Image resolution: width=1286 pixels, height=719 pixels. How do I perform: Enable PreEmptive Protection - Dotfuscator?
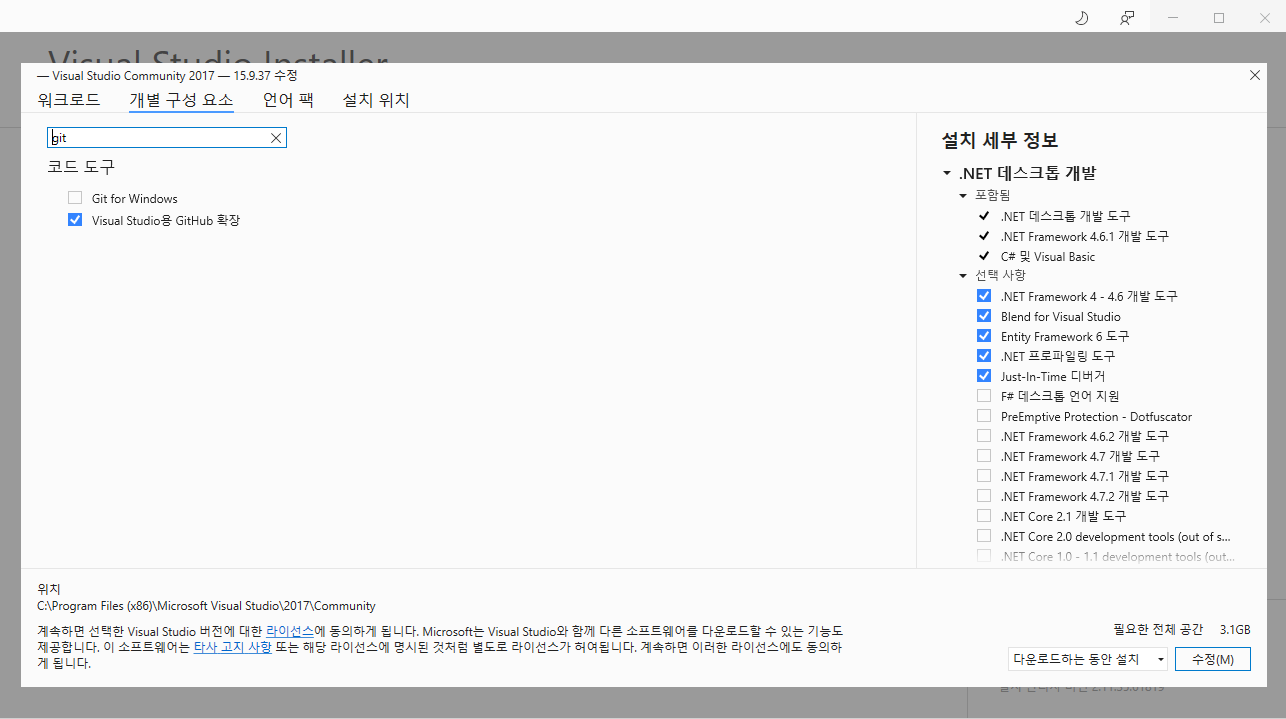[x=984, y=416]
